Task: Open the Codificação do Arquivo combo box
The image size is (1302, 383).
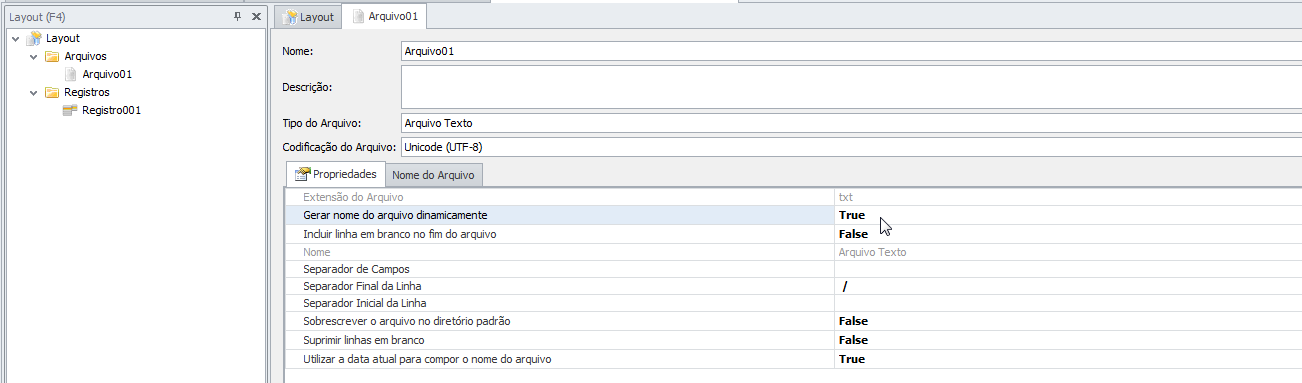Action: pyautogui.click(x=850, y=147)
